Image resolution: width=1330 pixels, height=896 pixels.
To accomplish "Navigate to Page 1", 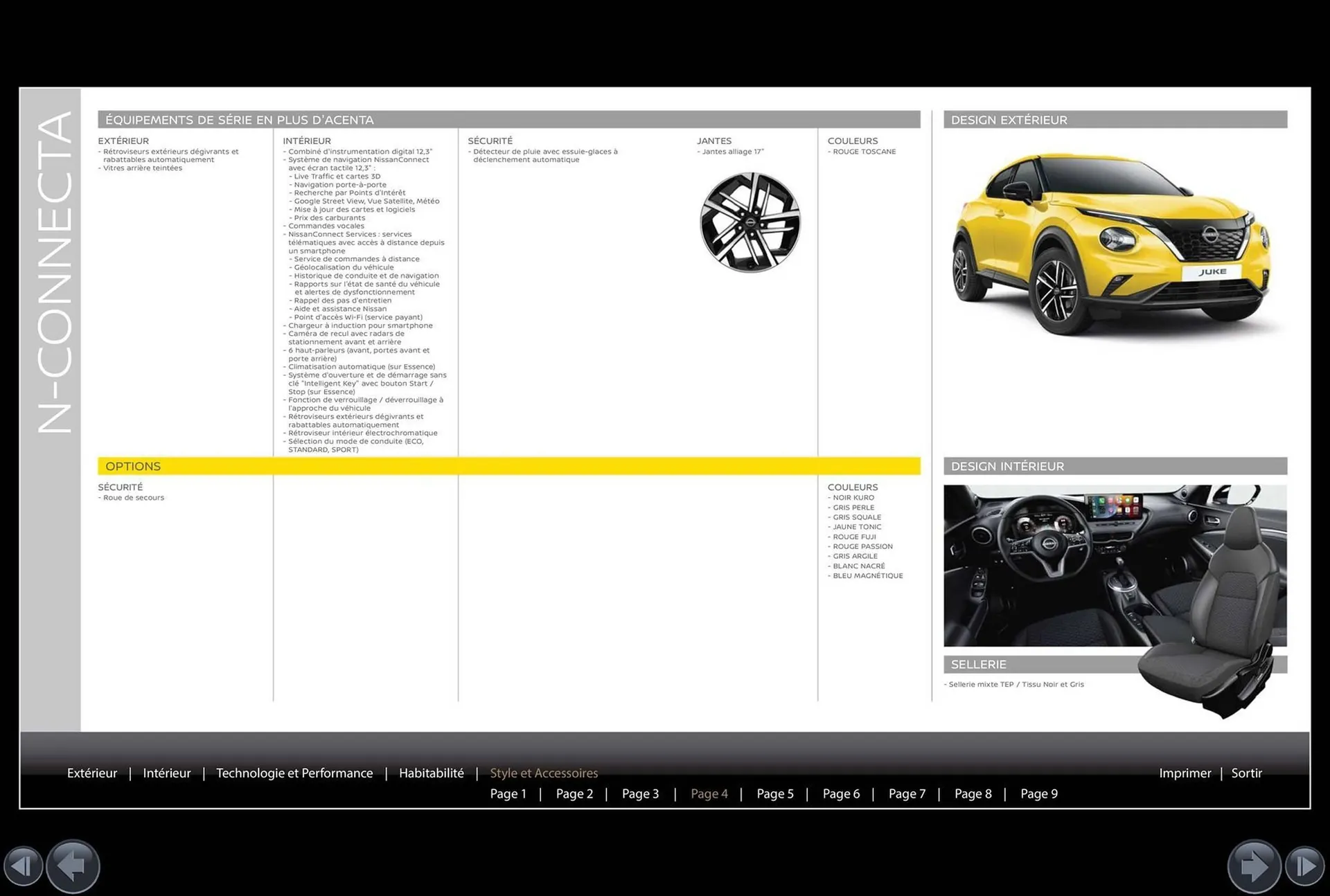I will (508, 794).
